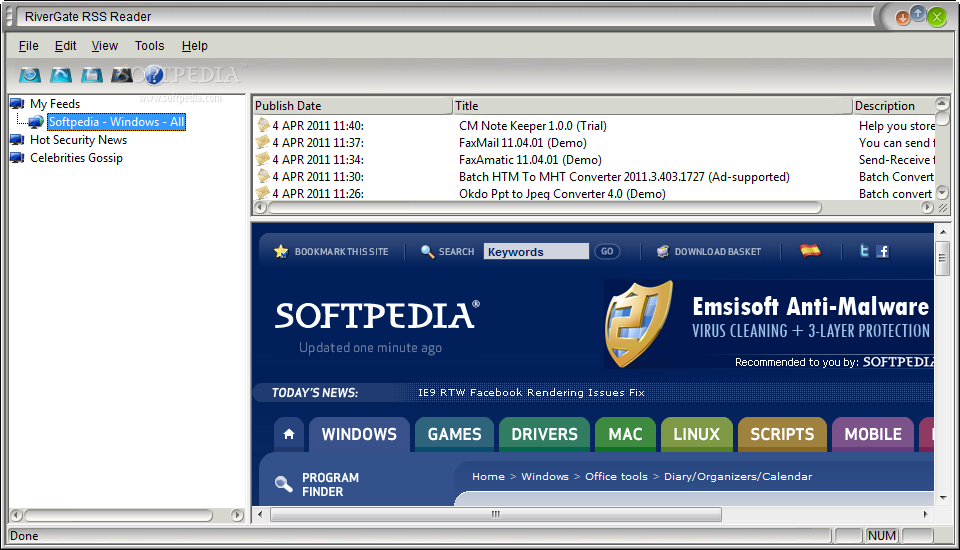Image resolution: width=960 pixels, height=550 pixels.
Task: Click the Celebrities Gossip folder icon
Action: 18,158
